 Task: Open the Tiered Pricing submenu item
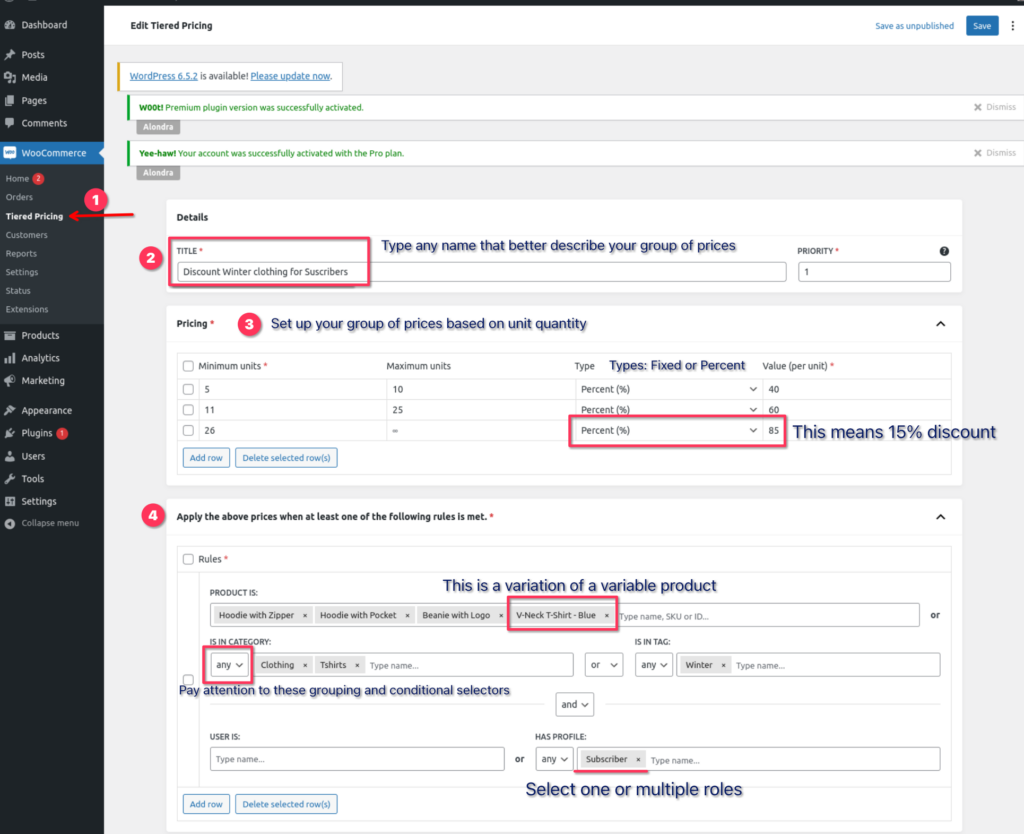35,216
